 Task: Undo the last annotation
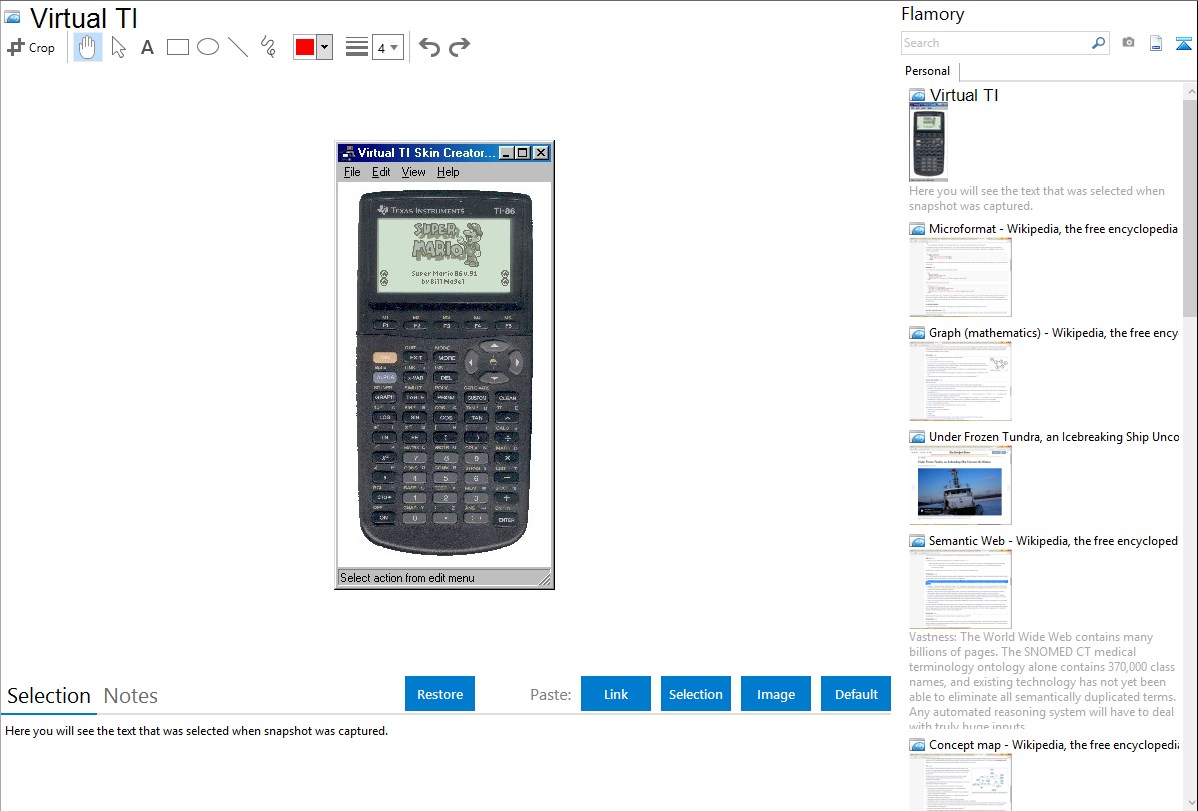[x=429, y=47]
